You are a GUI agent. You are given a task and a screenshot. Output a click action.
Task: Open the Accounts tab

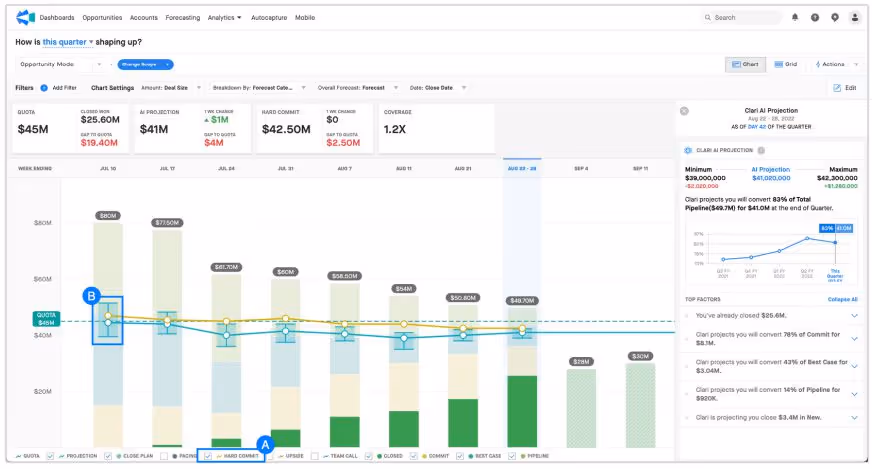pos(143,18)
